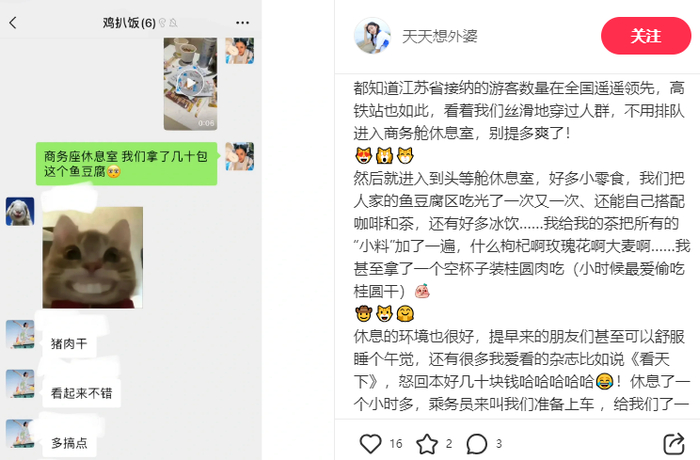Follow the author with the 关注 button
The width and height of the screenshot is (700, 460).
tap(646, 36)
